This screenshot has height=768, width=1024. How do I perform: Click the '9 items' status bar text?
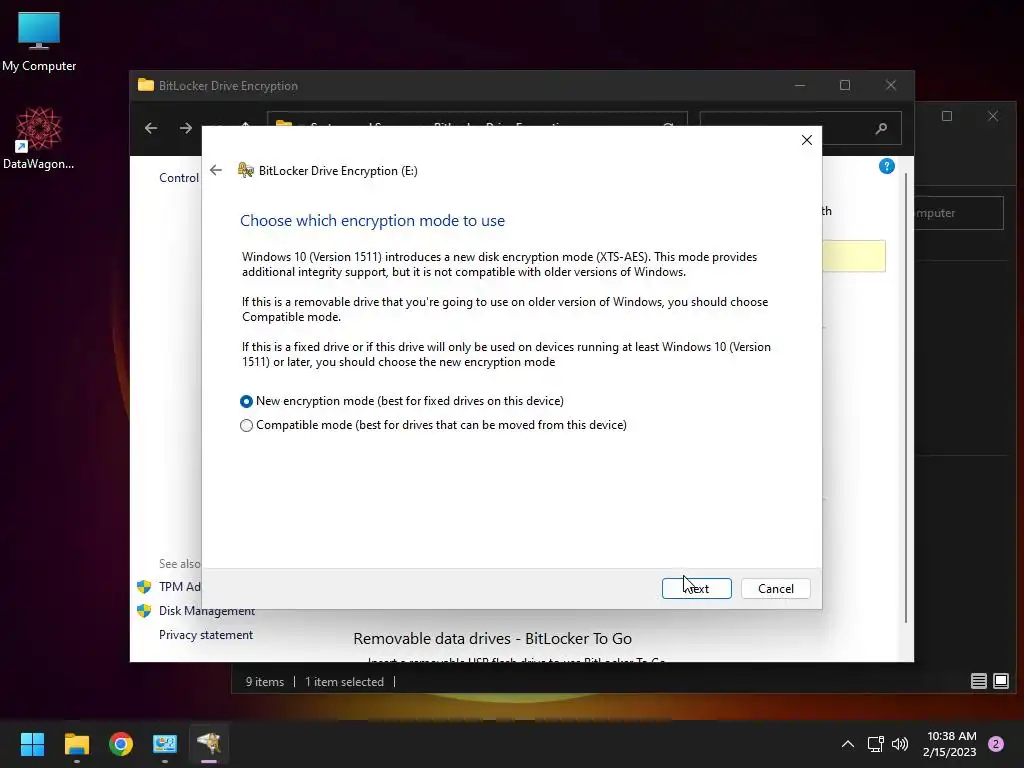pyautogui.click(x=264, y=682)
